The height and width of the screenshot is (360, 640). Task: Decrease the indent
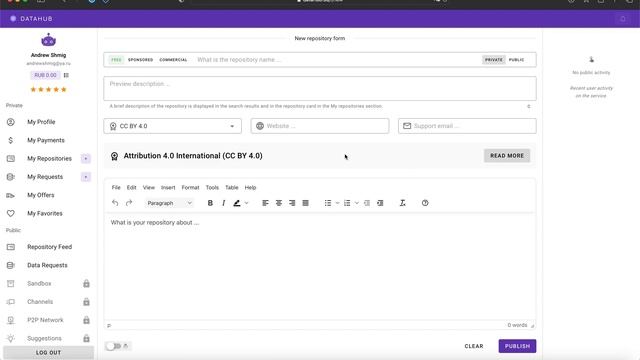367,203
